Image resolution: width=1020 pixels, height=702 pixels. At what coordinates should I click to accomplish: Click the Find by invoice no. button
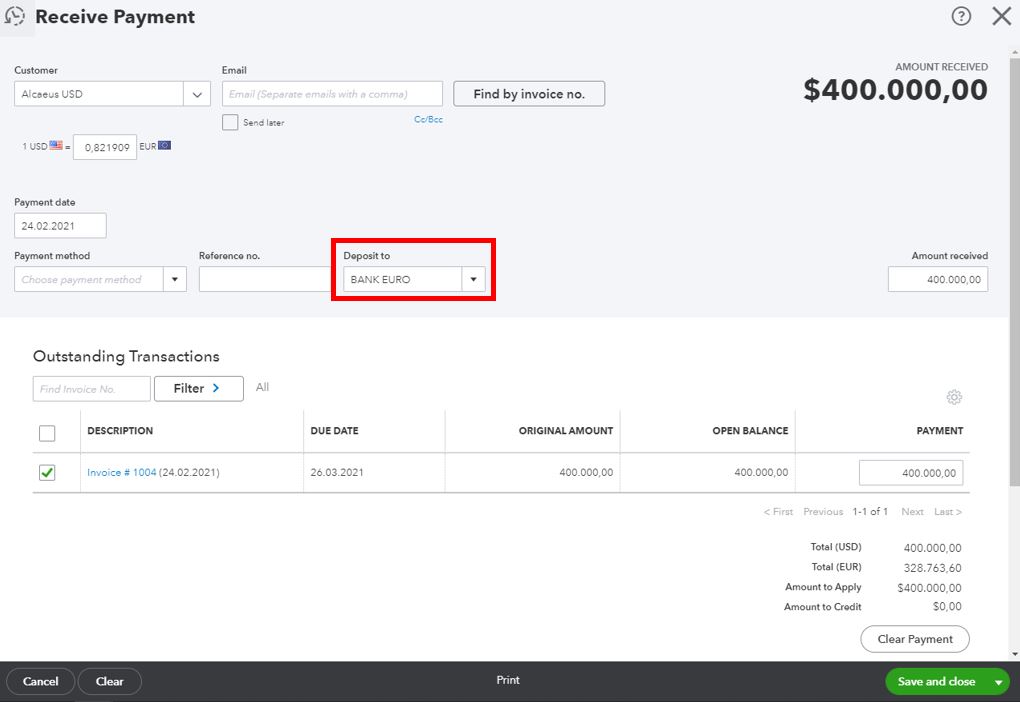(x=529, y=94)
